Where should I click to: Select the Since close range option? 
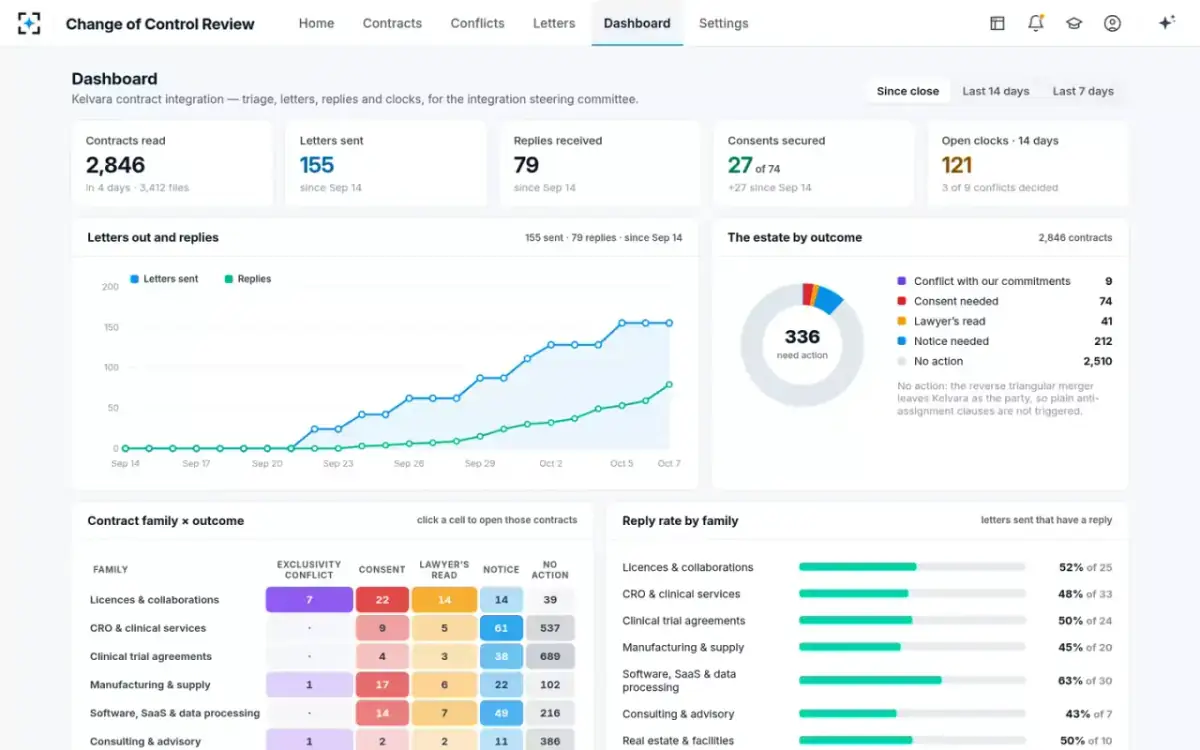pyautogui.click(x=908, y=91)
